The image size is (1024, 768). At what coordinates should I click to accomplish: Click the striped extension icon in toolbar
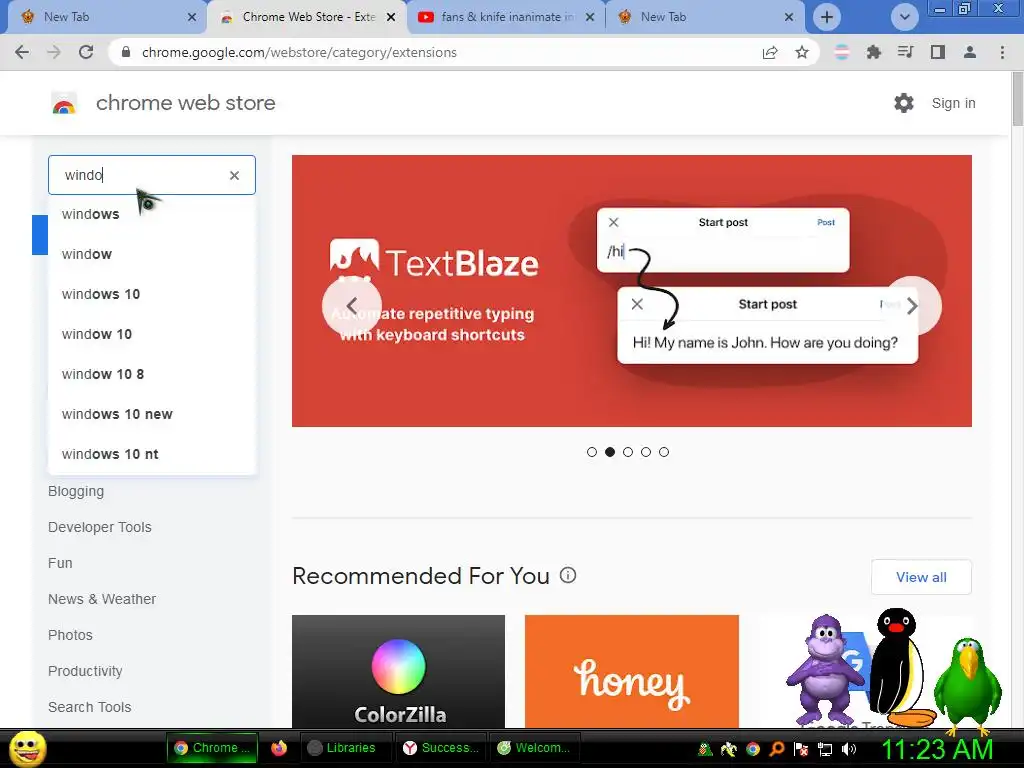tap(842, 52)
